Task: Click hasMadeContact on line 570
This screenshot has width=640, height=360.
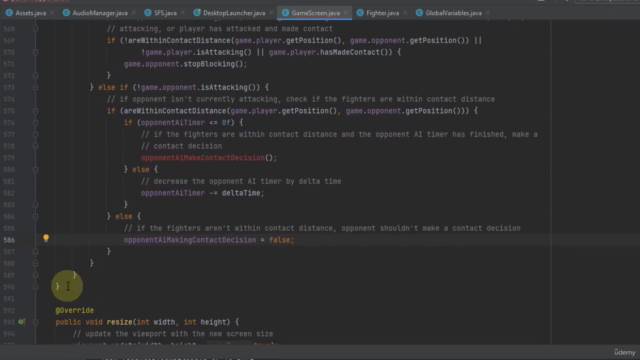Action: coord(350,52)
